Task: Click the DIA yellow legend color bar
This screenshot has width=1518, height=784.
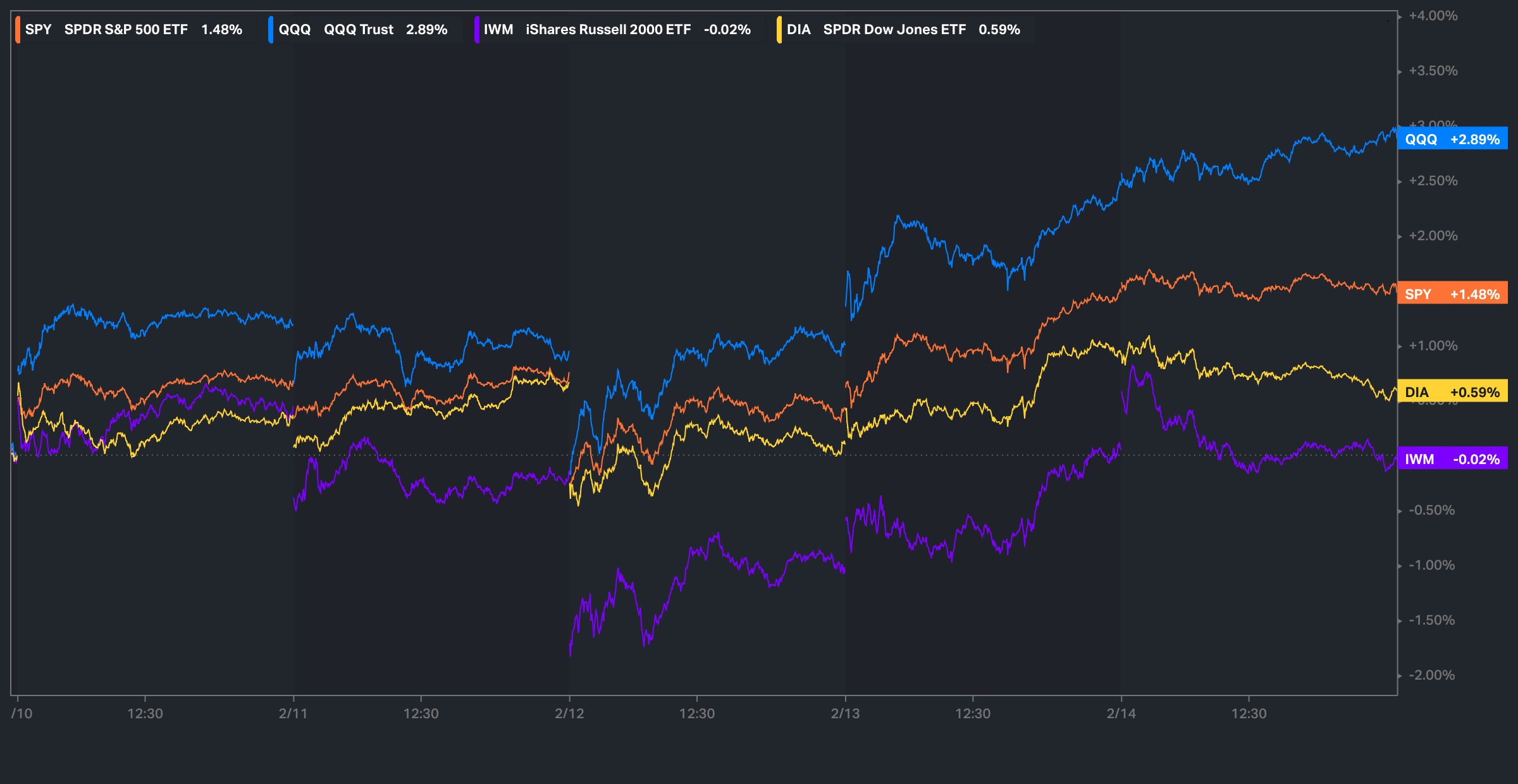Action: point(779,30)
